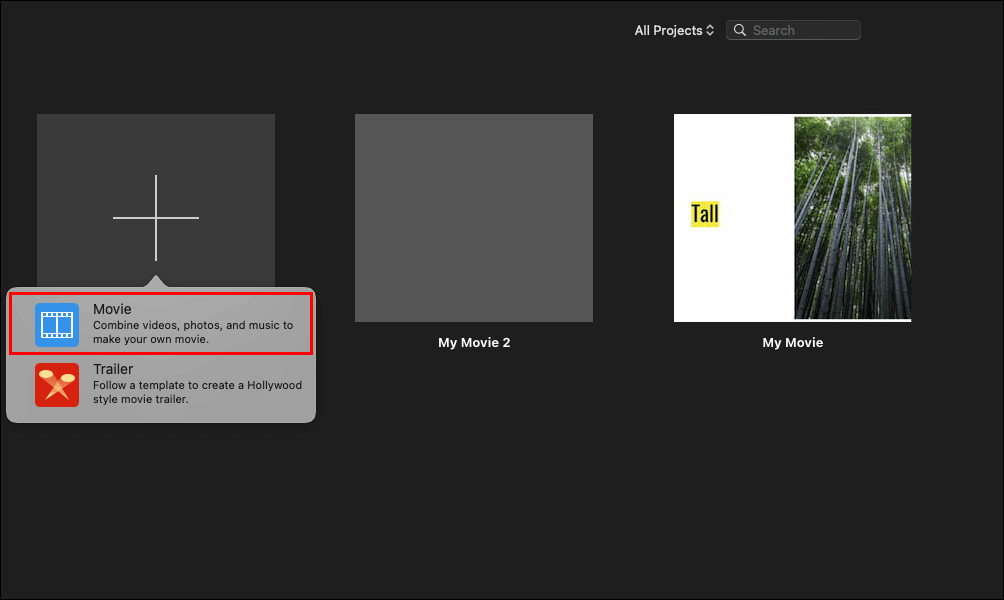Click the Tall title in the preview
This screenshot has width=1004, height=600.
pos(703,213)
